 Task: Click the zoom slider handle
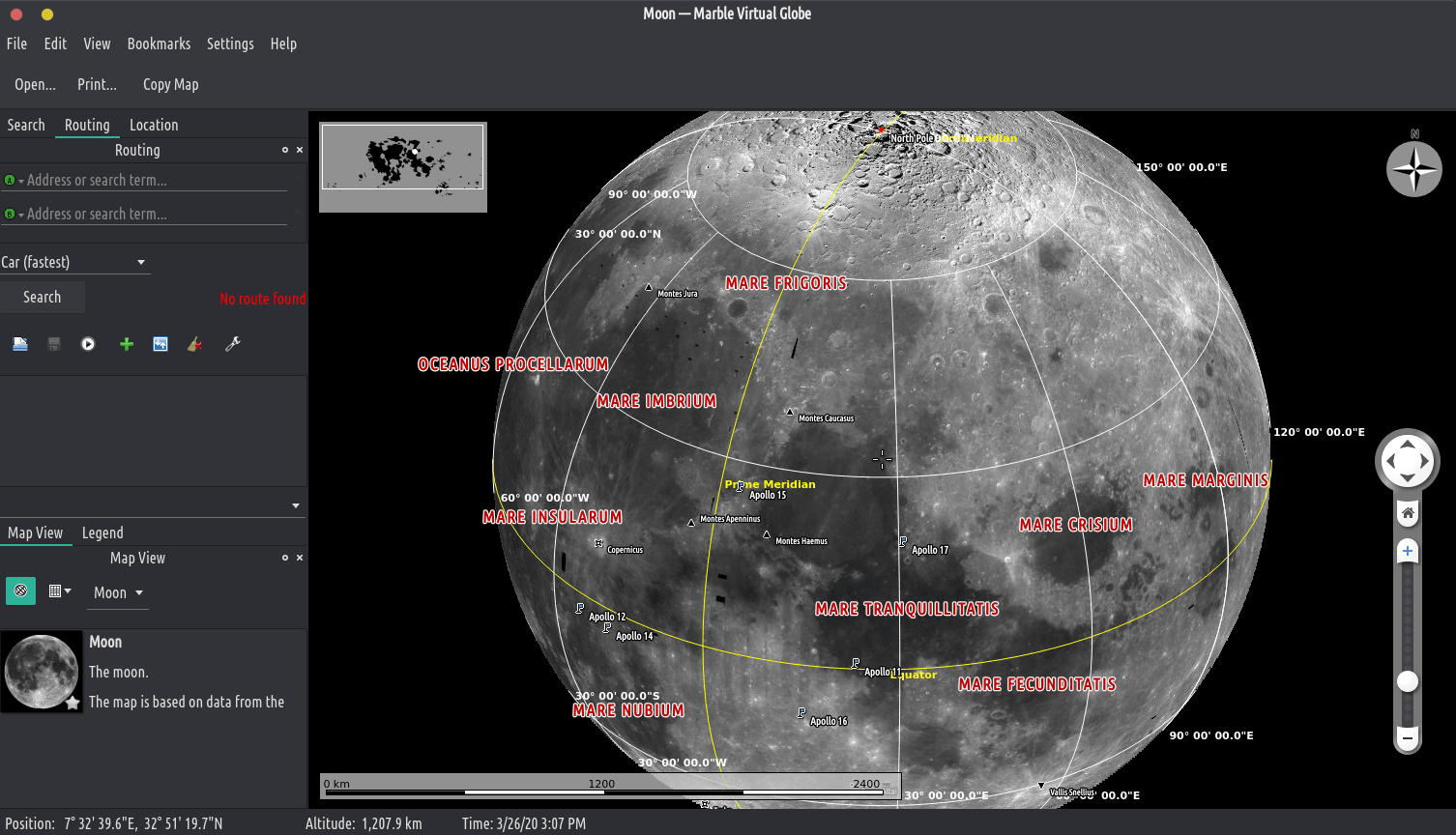(1408, 681)
